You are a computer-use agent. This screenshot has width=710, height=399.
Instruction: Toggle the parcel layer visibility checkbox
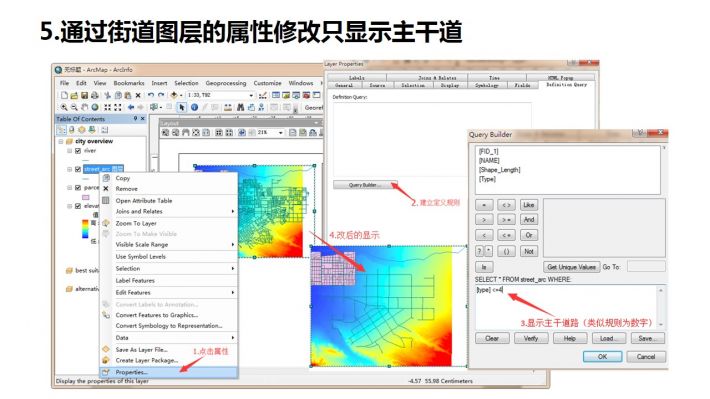[78, 187]
